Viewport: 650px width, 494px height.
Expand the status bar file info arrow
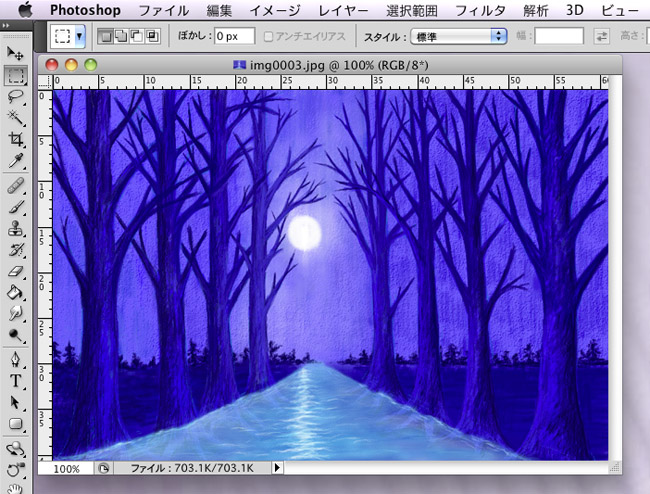[278, 468]
